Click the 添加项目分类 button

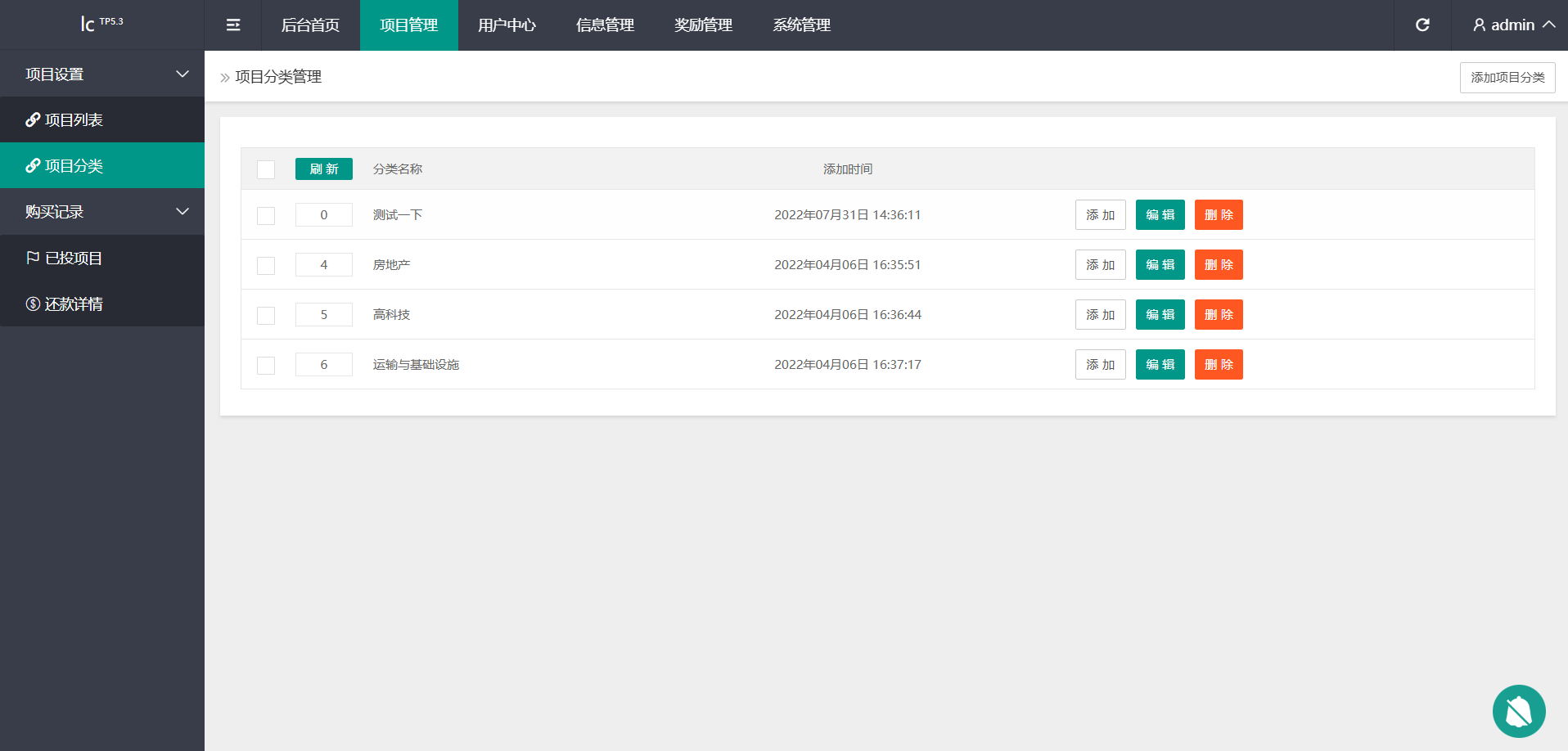[x=1507, y=78]
